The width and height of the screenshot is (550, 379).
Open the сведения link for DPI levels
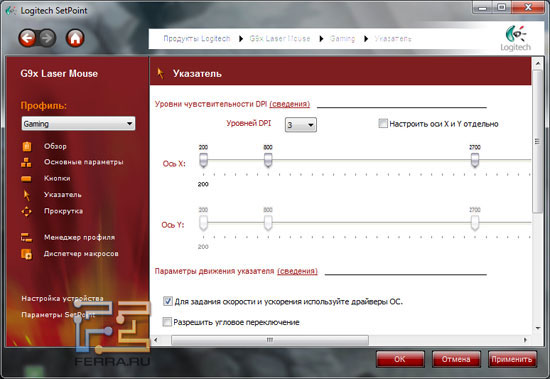tap(290, 104)
